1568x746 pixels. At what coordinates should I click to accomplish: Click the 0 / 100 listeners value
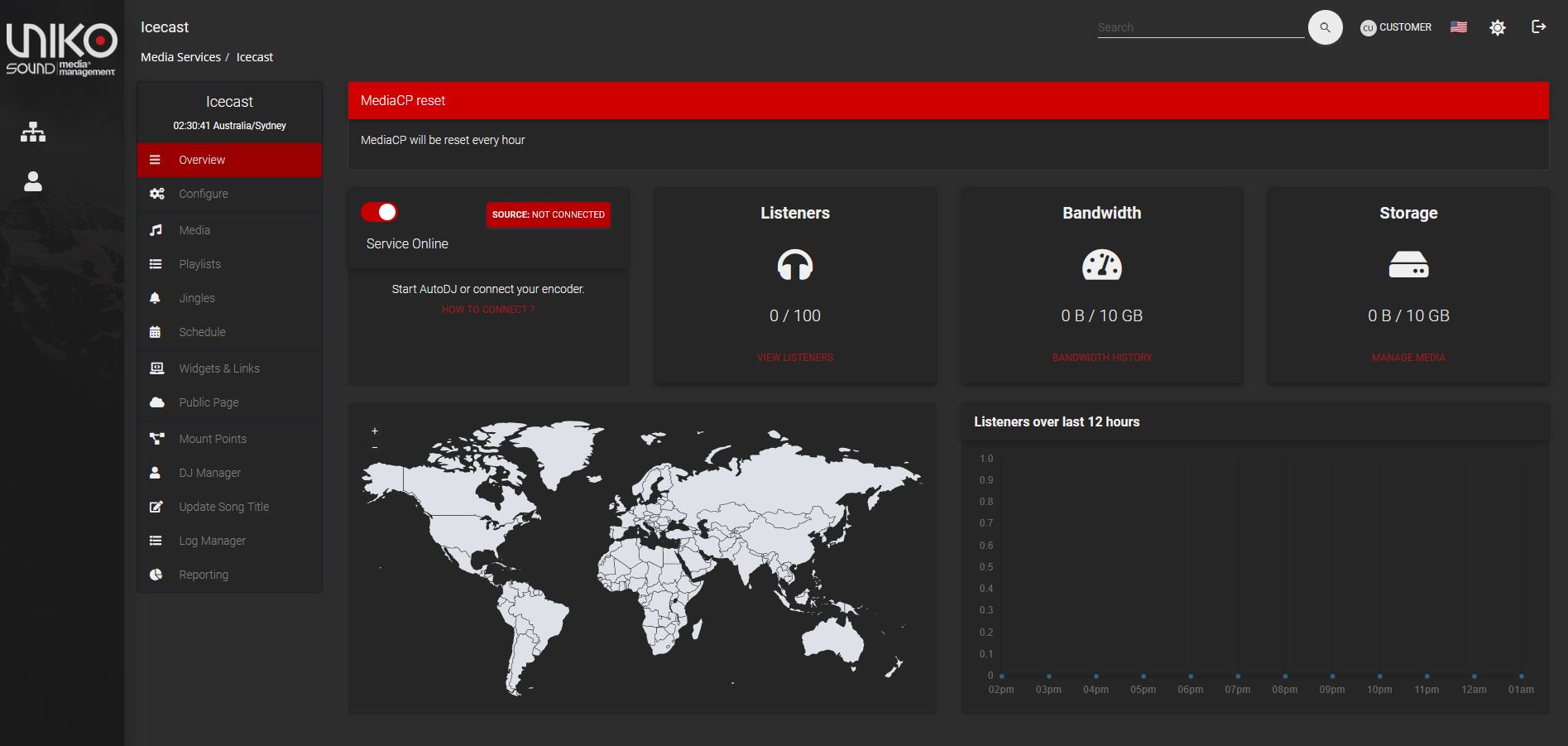(x=795, y=315)
